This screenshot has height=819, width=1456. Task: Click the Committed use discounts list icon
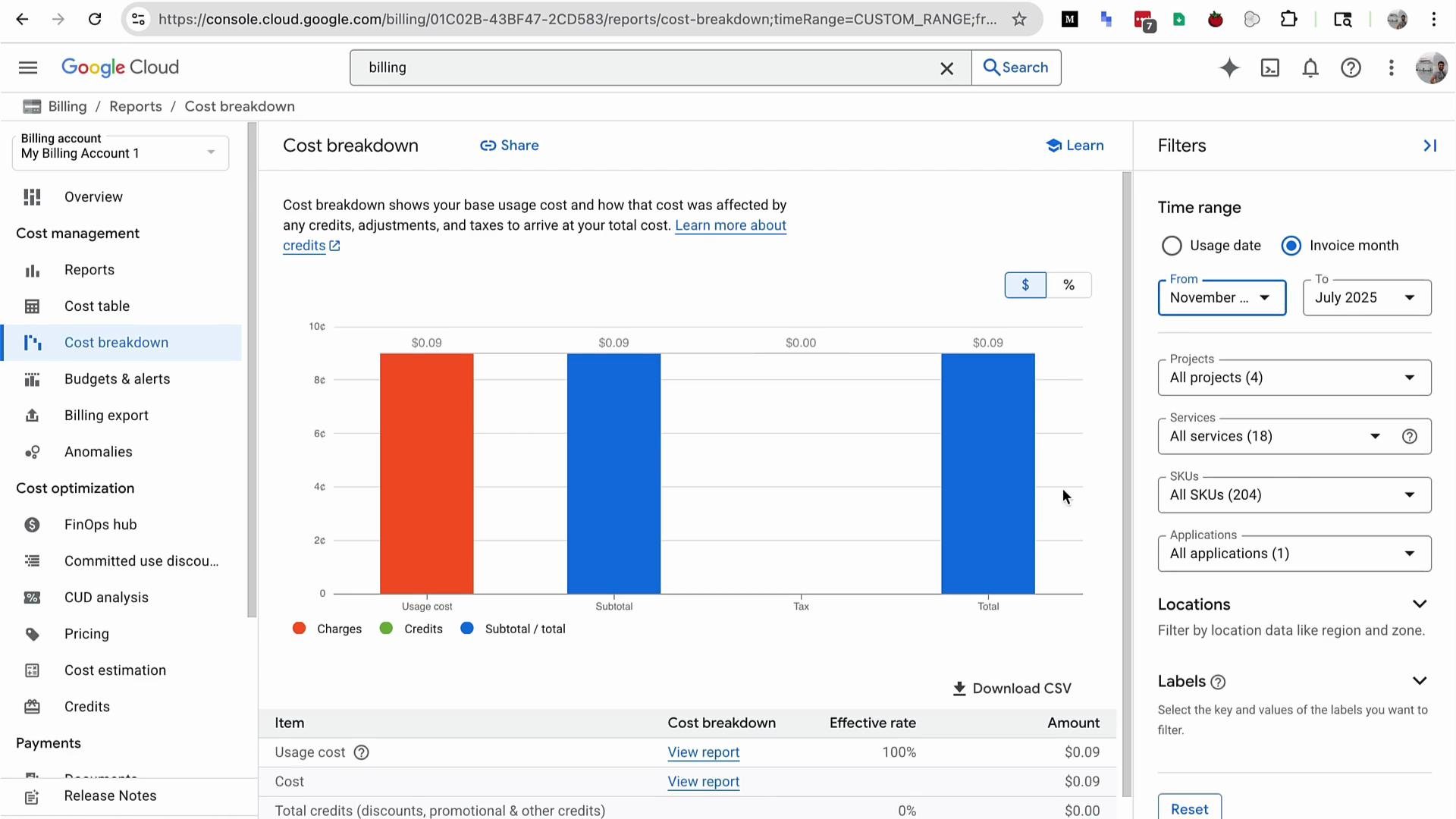pos(32,561)
